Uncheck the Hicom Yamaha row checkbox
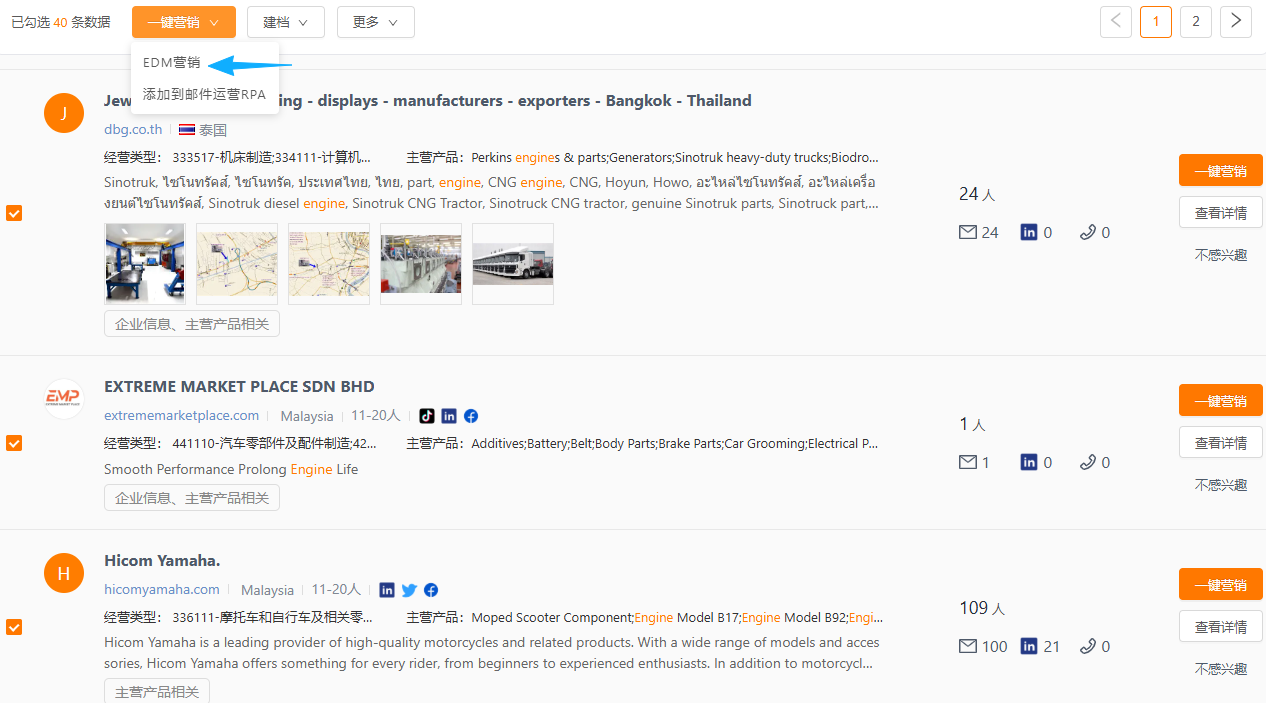1266x703 pixels. point(14,627)
